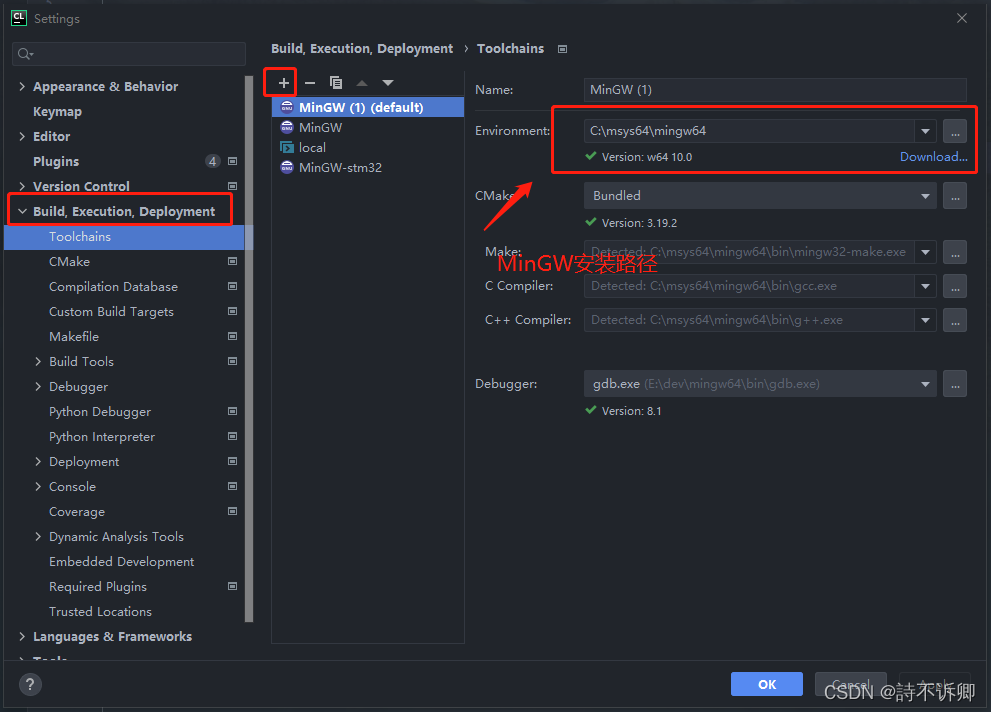Click project-level icon next to Build Tools

tap(233, 361)
